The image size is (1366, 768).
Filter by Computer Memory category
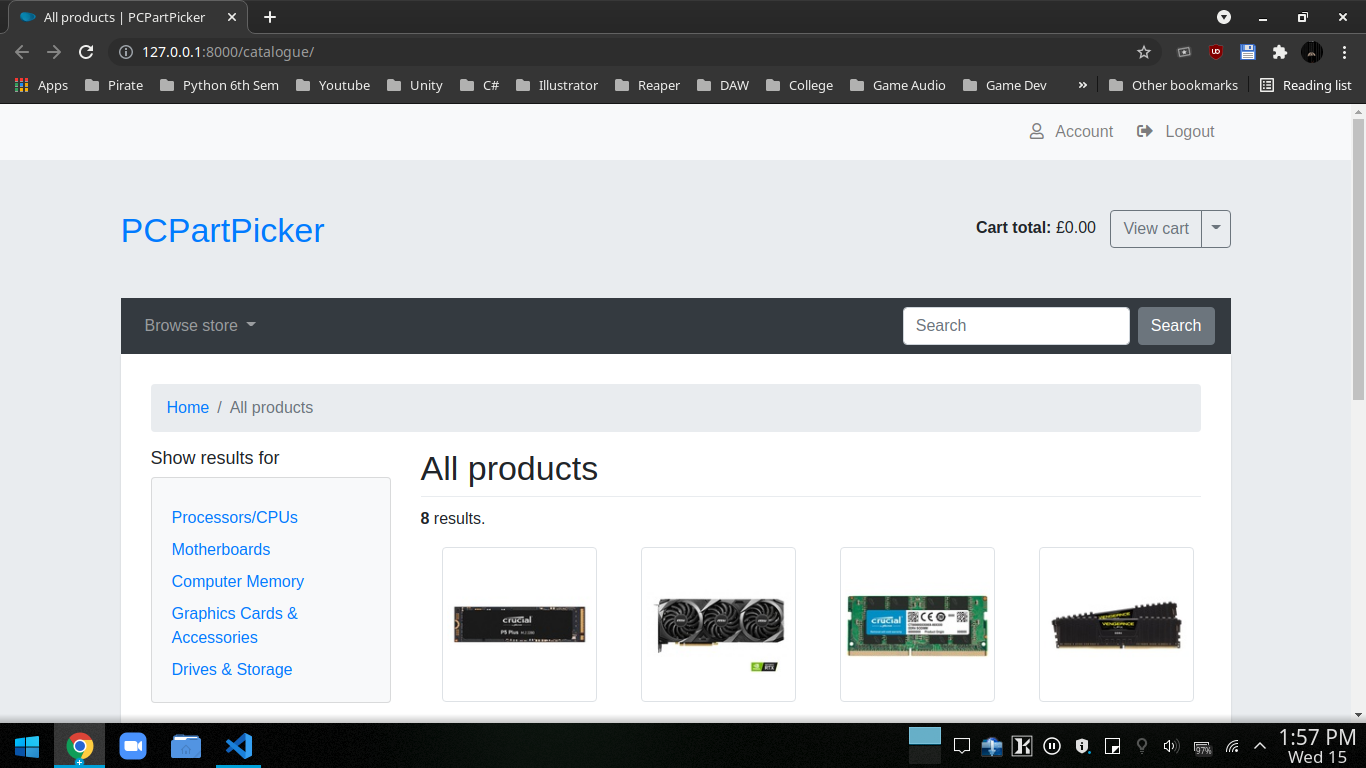coord(238,582)
